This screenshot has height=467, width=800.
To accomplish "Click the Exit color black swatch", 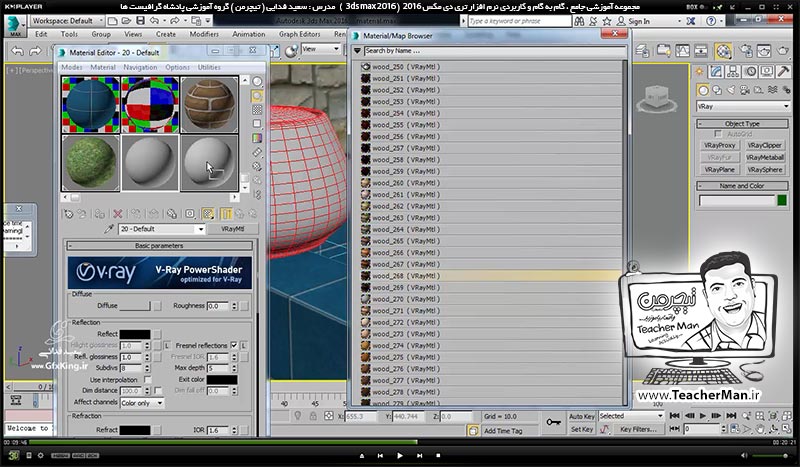I will (x=222, y=380).
